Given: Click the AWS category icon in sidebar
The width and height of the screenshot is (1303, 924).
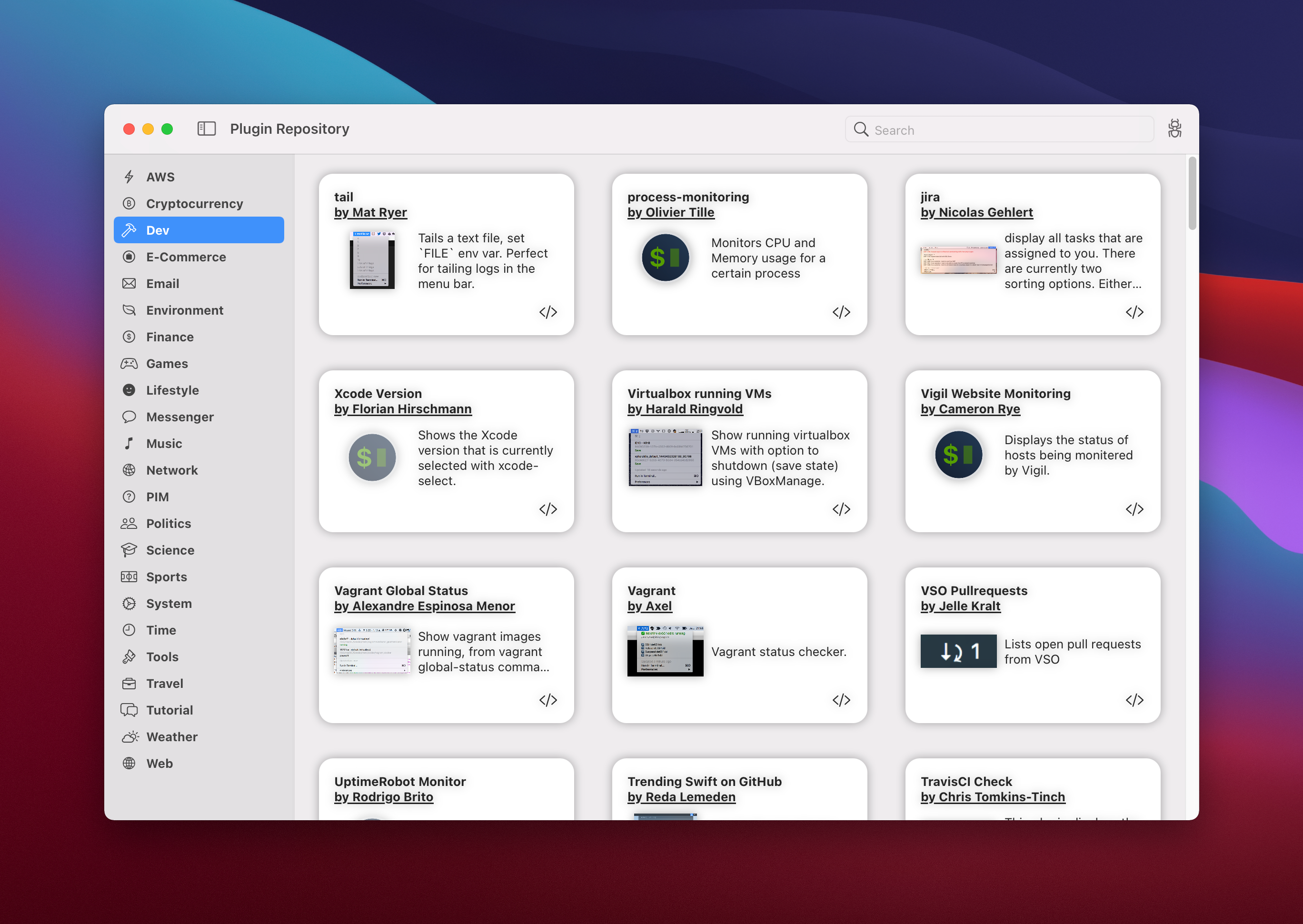Looking at the screenshot, I should click(130, 176).
